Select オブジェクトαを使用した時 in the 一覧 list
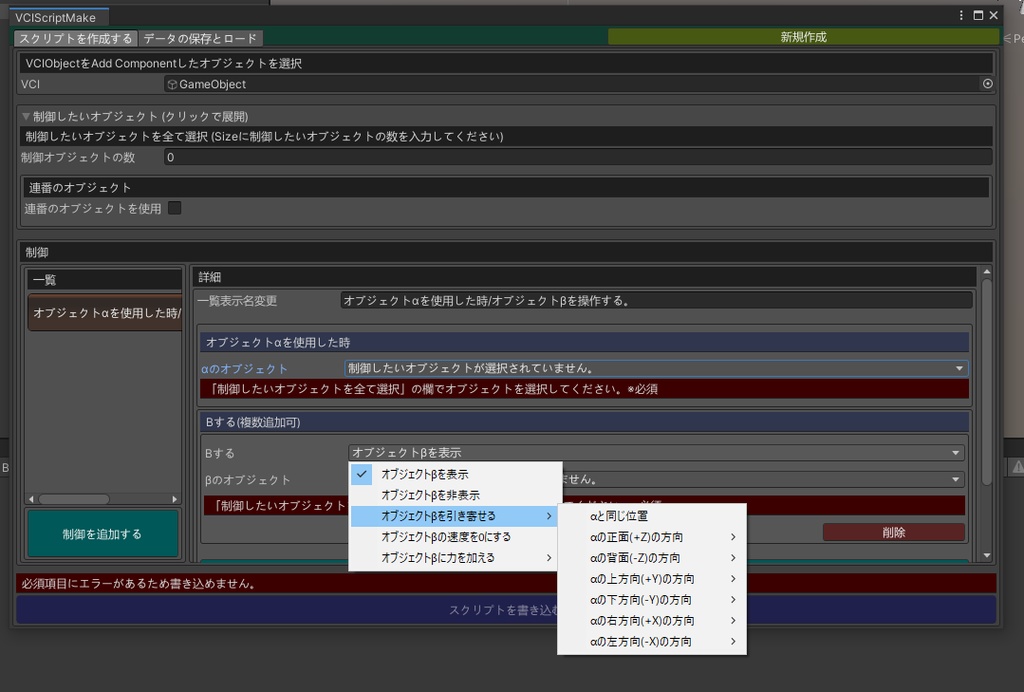 (104, 312)
